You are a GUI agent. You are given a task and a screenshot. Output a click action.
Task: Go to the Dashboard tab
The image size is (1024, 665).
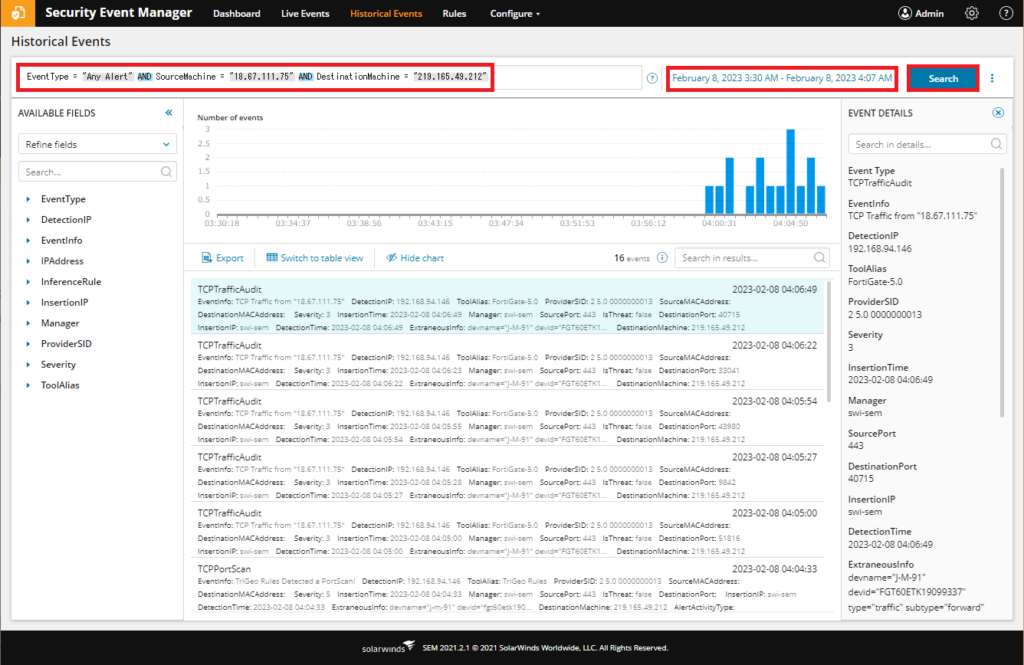coord(236,14)
